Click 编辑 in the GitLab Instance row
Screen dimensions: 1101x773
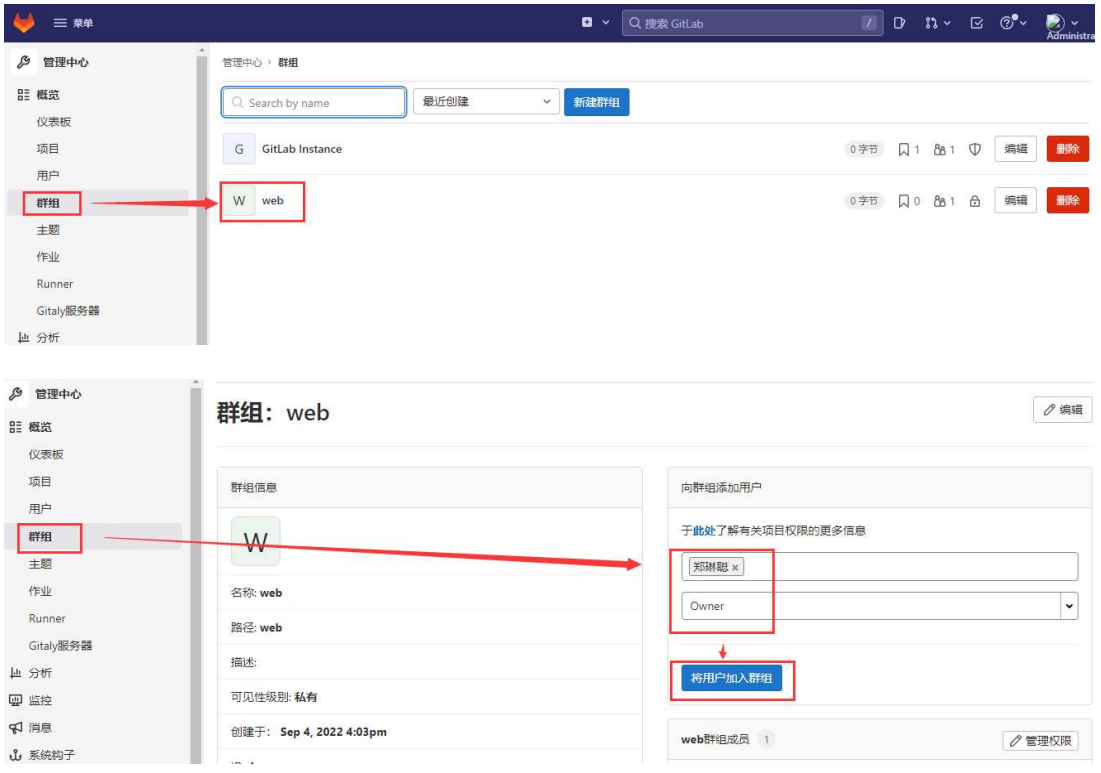click(1015, 149)
